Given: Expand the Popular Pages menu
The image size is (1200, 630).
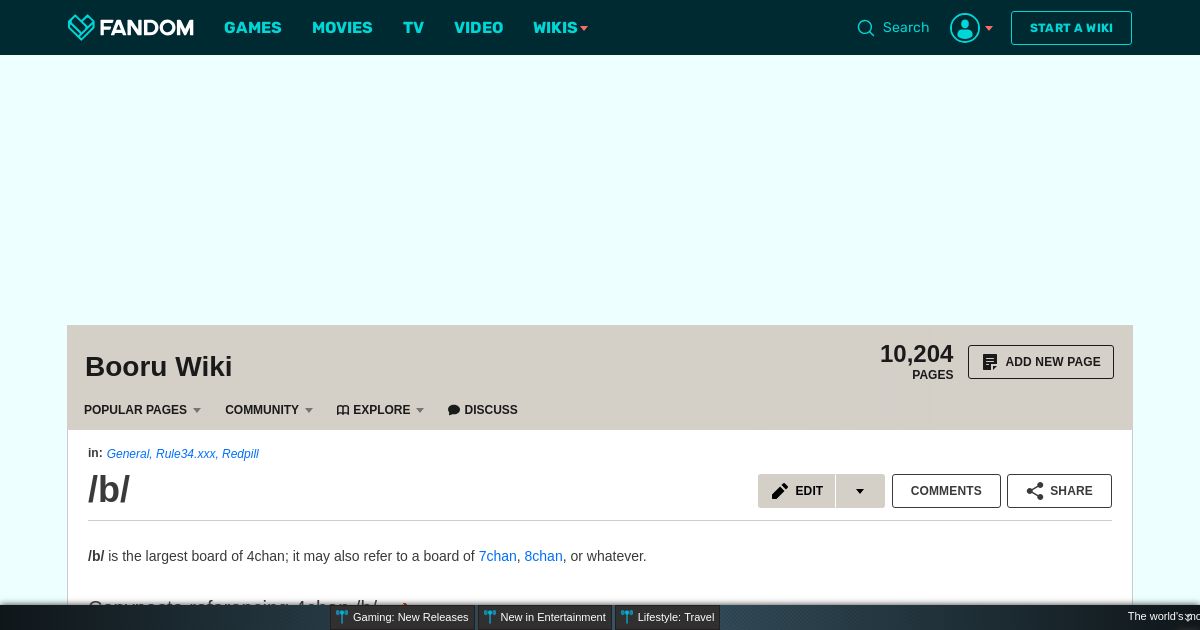Looking at the screenshot, I should pos(142,410).
